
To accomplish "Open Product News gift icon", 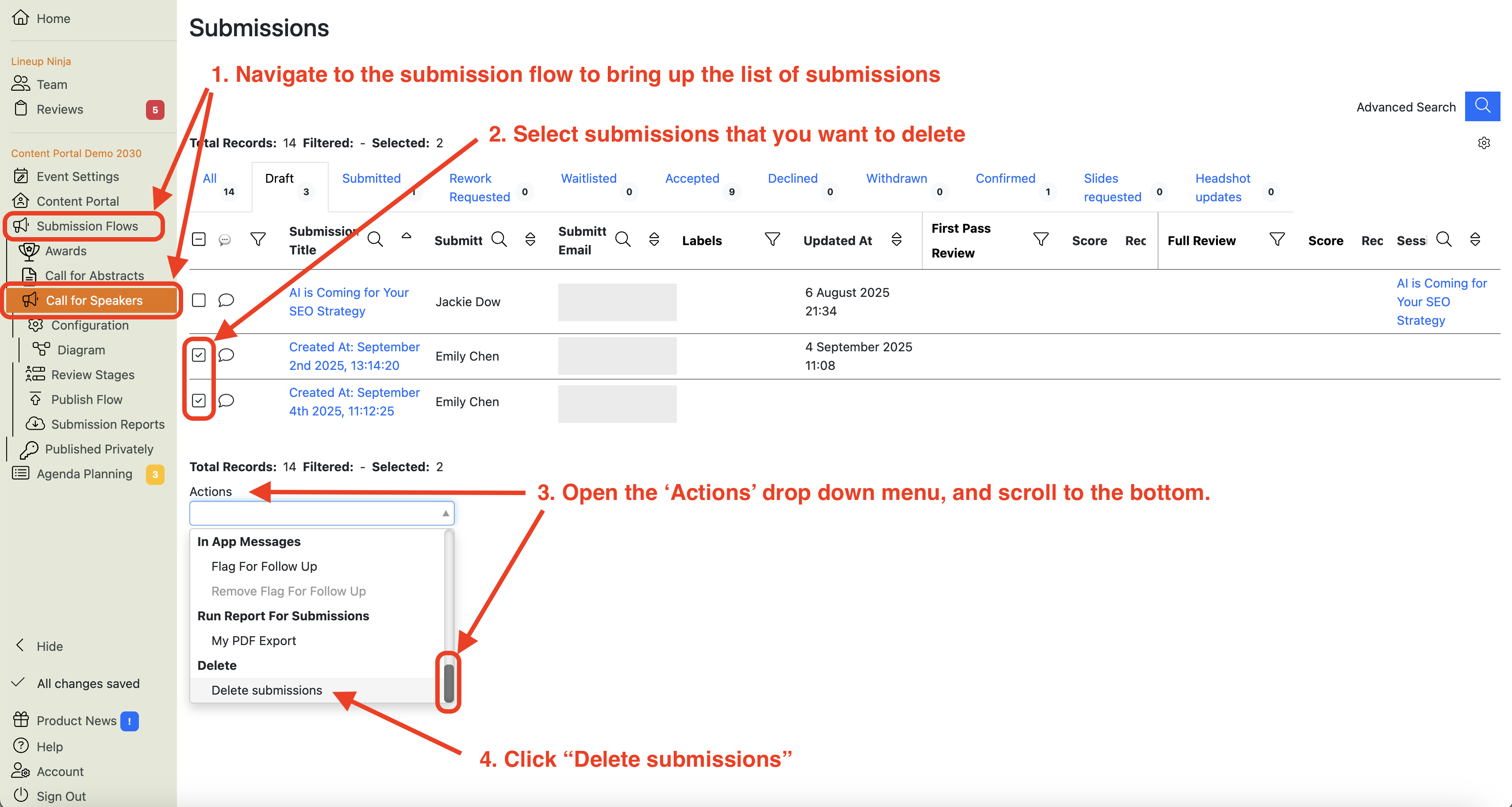I will pyautogui.click(x=21, y=719).
